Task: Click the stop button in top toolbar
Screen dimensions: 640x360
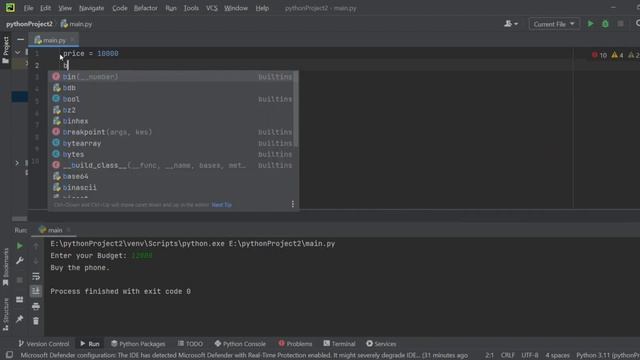Action: (x=620, y=24)
